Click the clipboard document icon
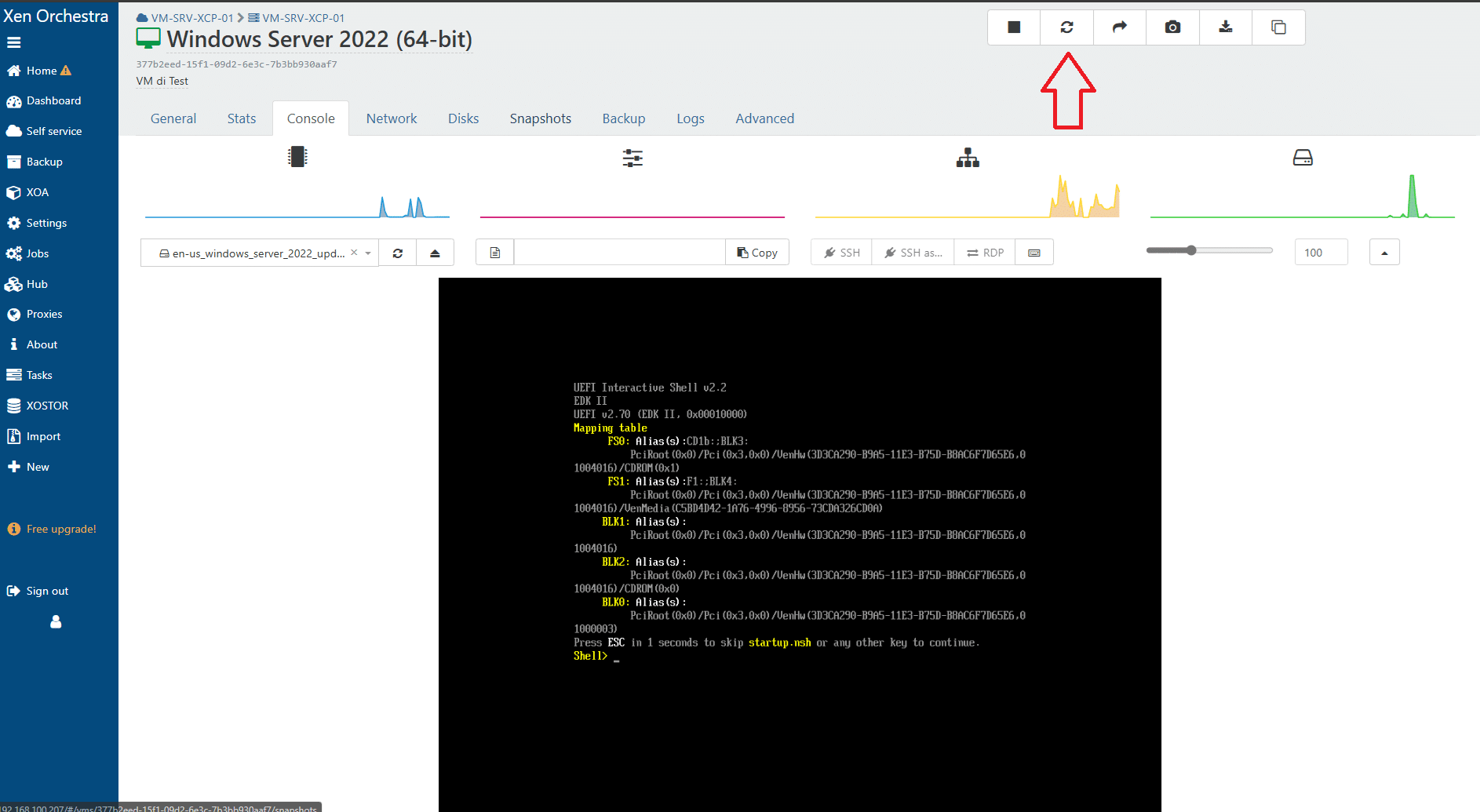Image resolution: width=1480 pixels, height=812 pixels. [x=495, y=253]
